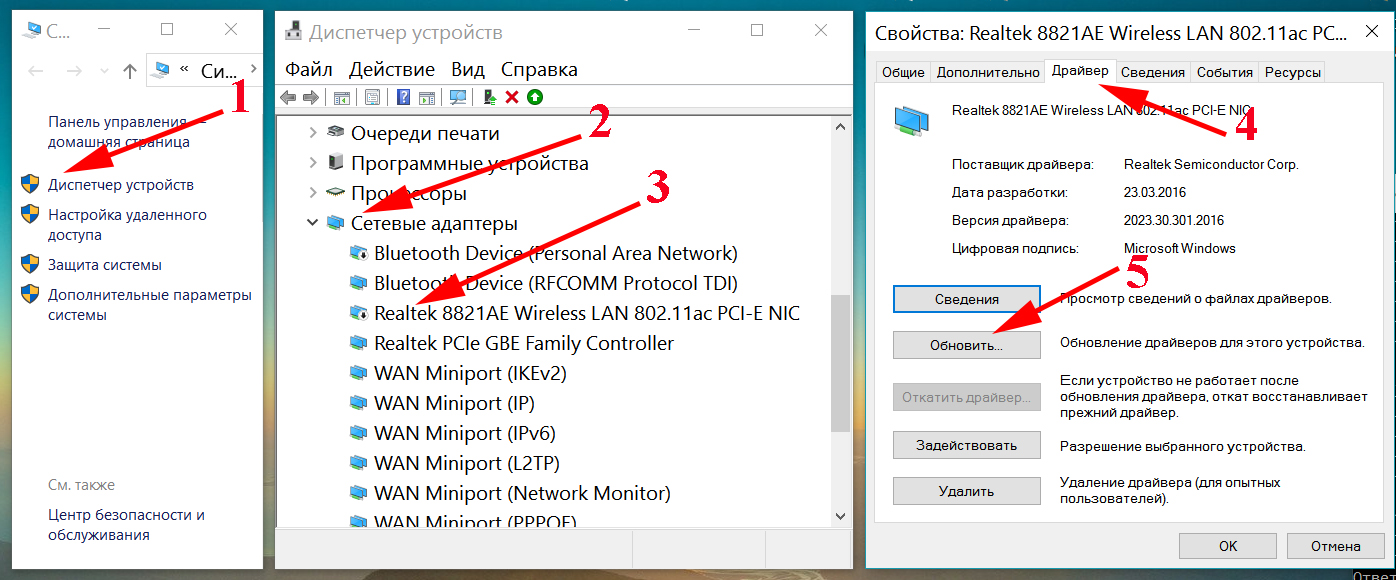
Task: Switch to the Сведения tab
Action: pos(1153,72)
